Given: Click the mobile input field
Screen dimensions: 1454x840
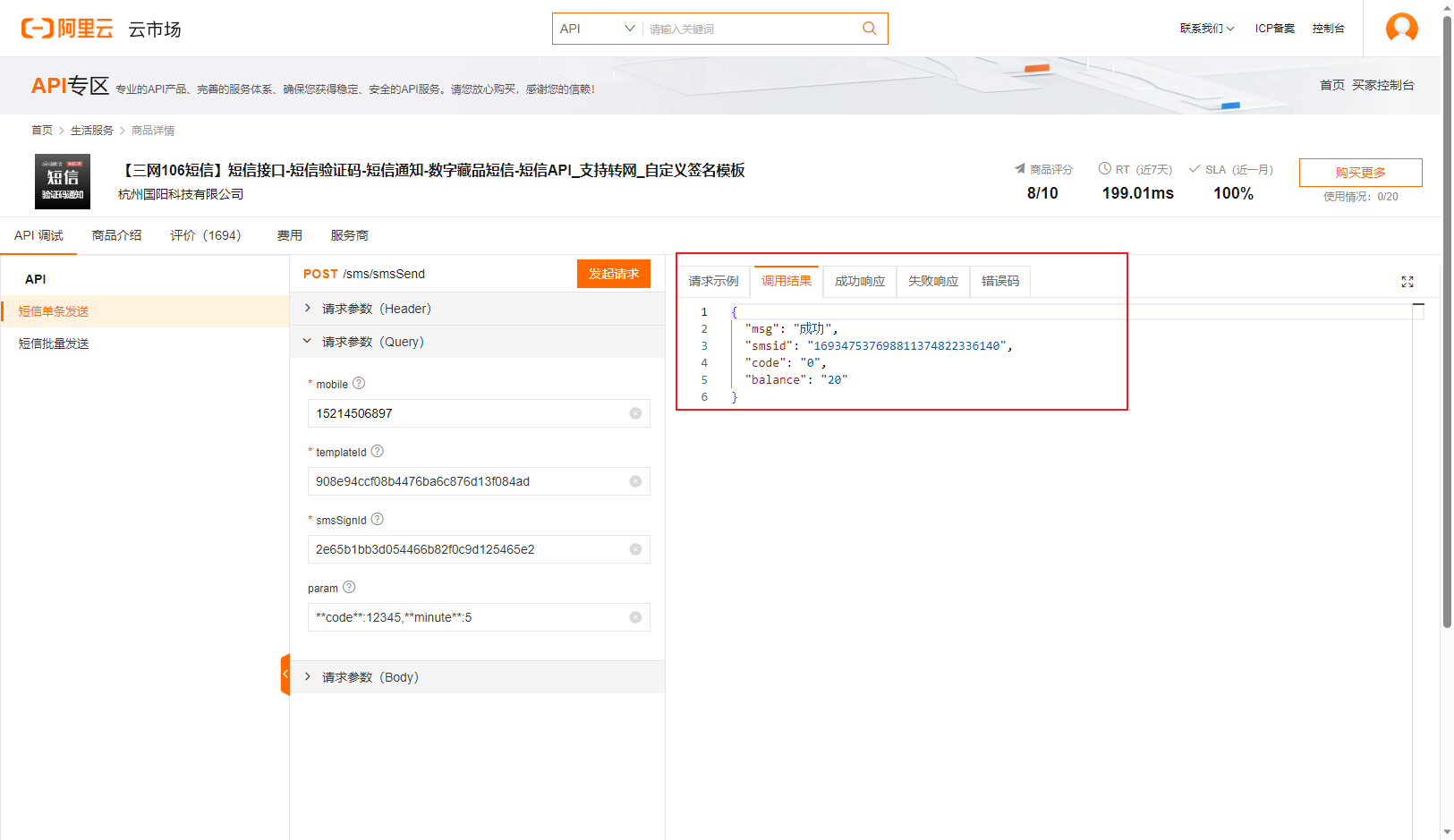Looking at the screenshot, I should 479,413.
